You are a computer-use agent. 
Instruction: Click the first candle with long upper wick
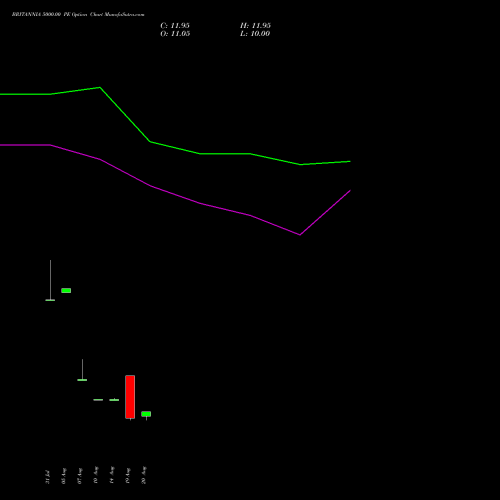point(50,280)
